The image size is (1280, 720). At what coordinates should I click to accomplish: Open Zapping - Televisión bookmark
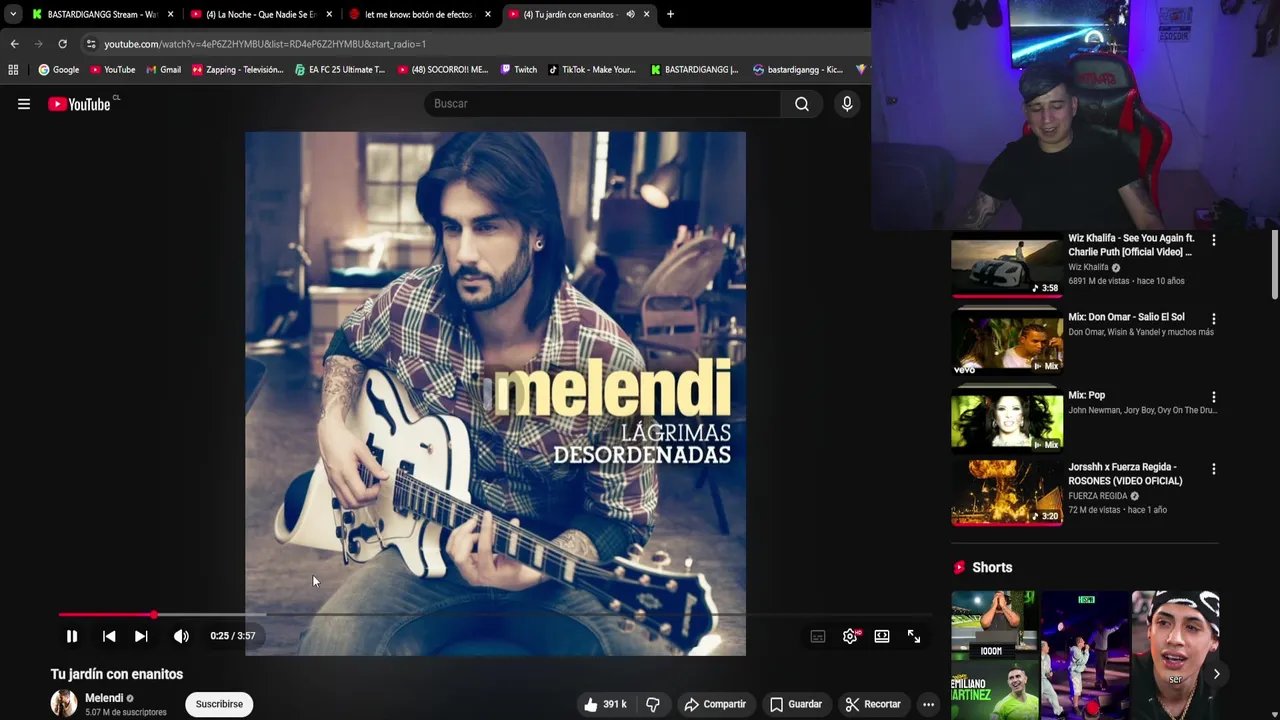click(238, 70)
